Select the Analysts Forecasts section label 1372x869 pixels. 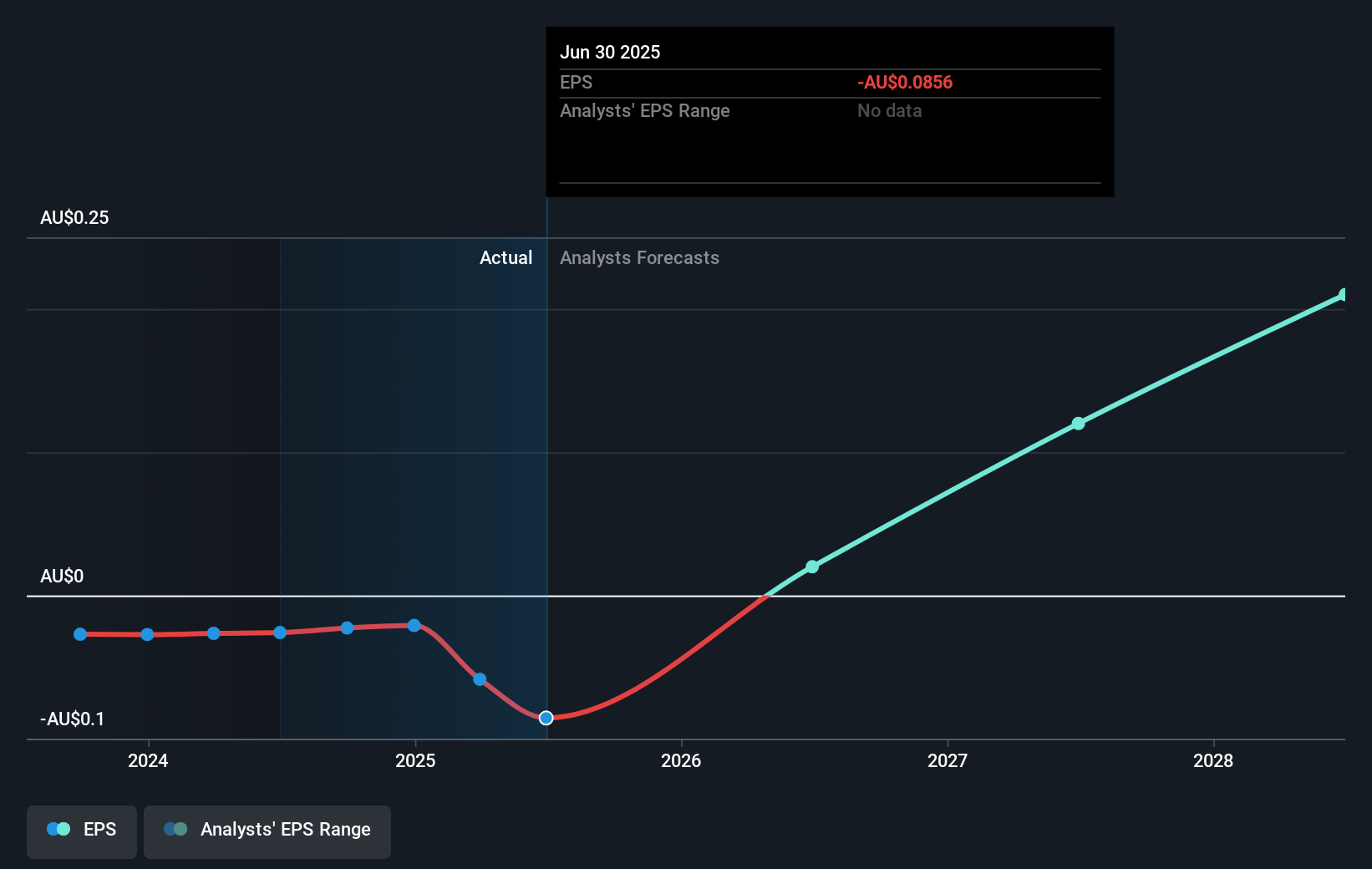tap(639, 257)
